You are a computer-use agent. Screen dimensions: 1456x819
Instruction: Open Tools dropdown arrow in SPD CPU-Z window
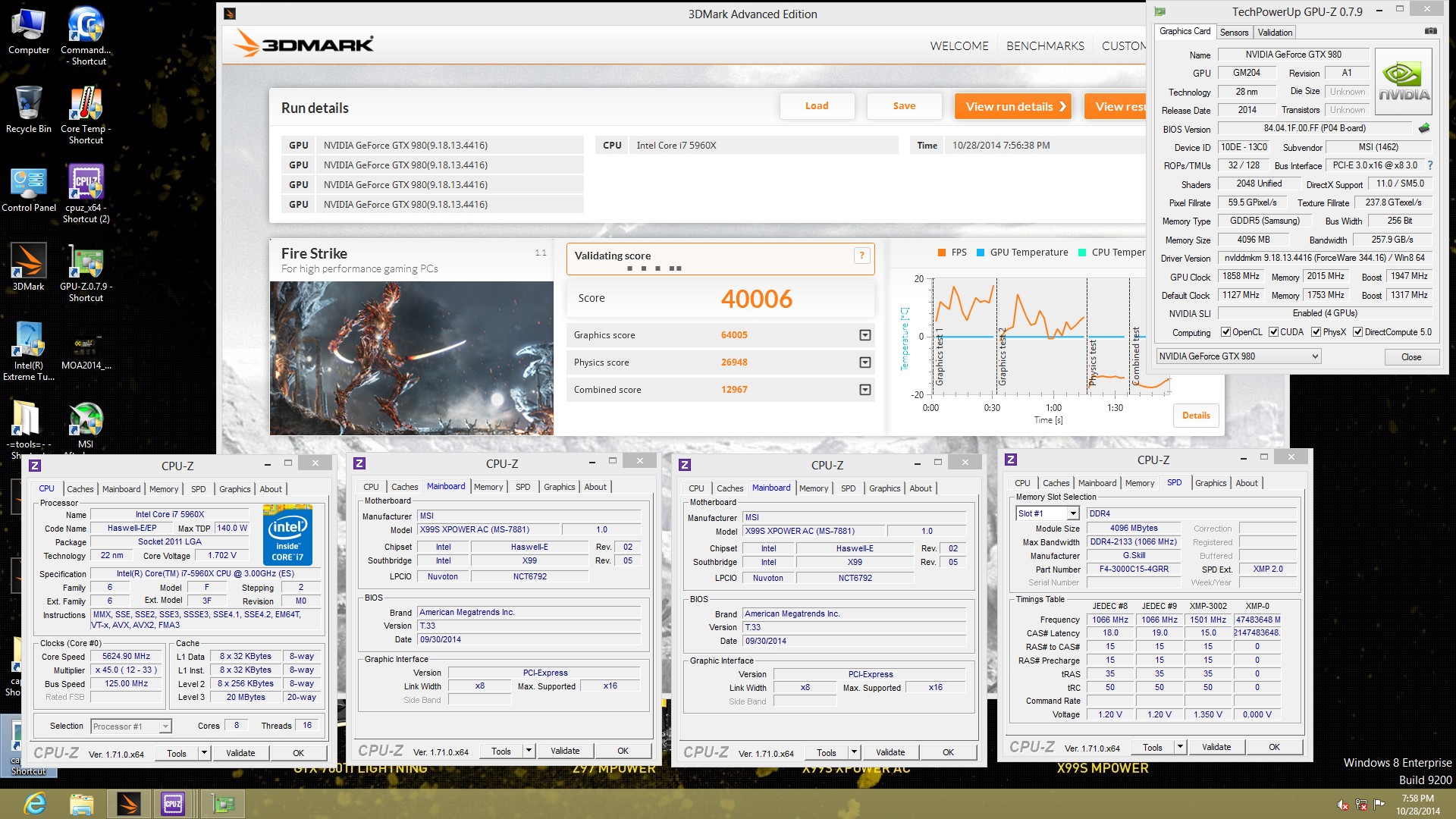pos(1180,747)
